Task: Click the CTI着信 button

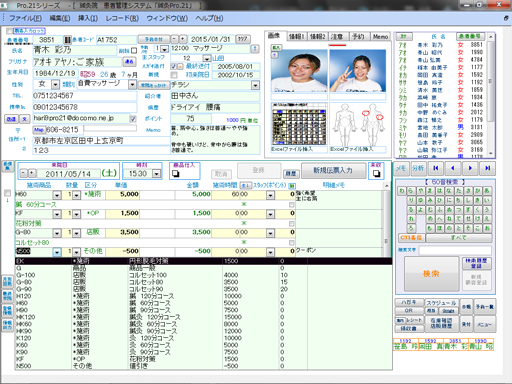Action: pyautogui.click(x=411, y=238)
